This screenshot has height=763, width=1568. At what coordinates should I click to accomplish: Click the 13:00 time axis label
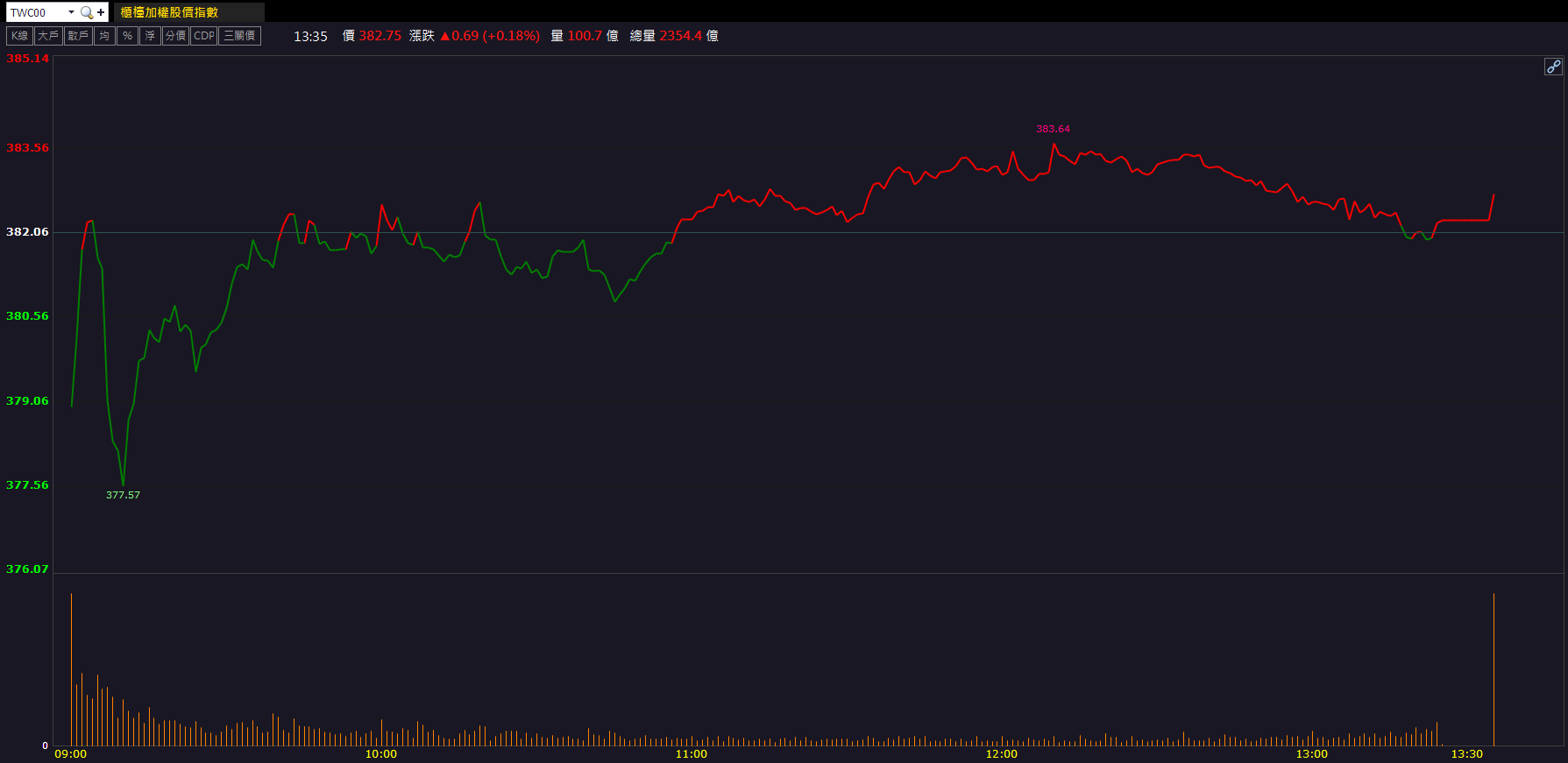coord(1312,754)
